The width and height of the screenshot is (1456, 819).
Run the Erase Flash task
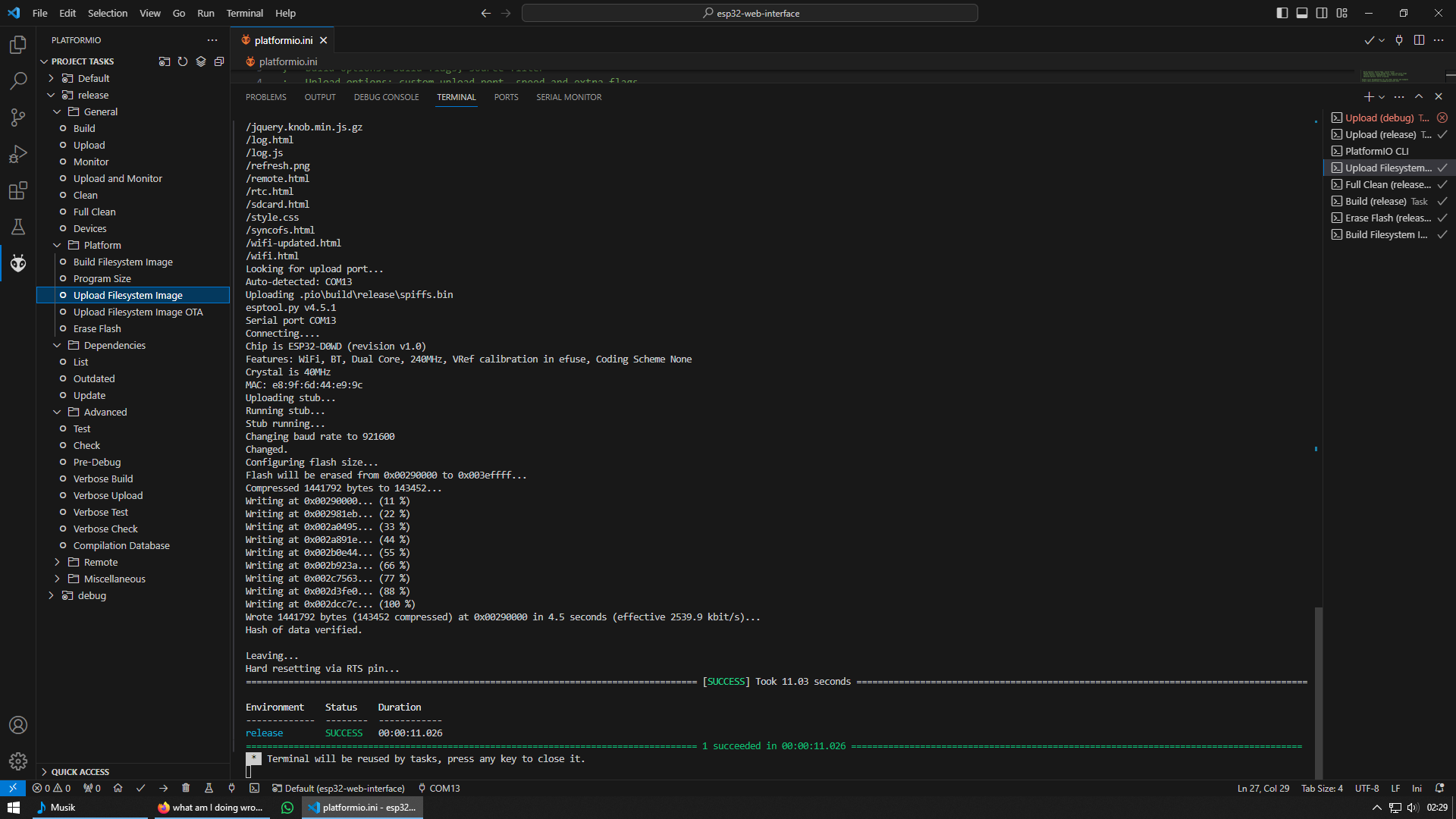pos(97,328)
